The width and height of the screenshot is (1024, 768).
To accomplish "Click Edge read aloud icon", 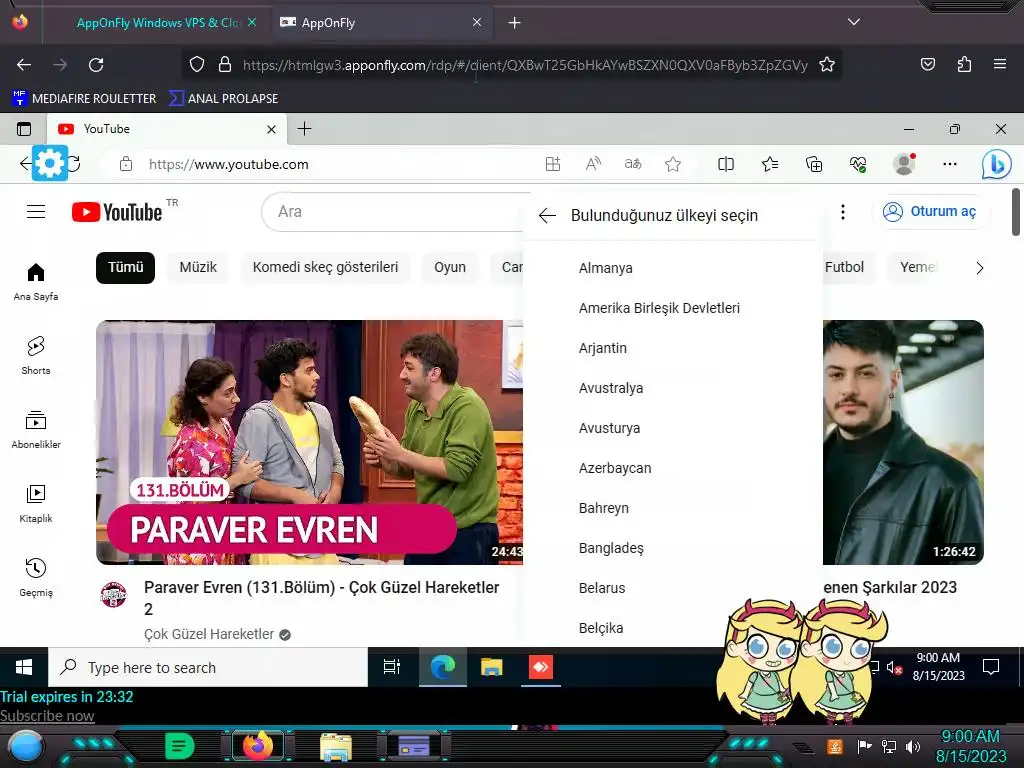I will tap(593, 165).
